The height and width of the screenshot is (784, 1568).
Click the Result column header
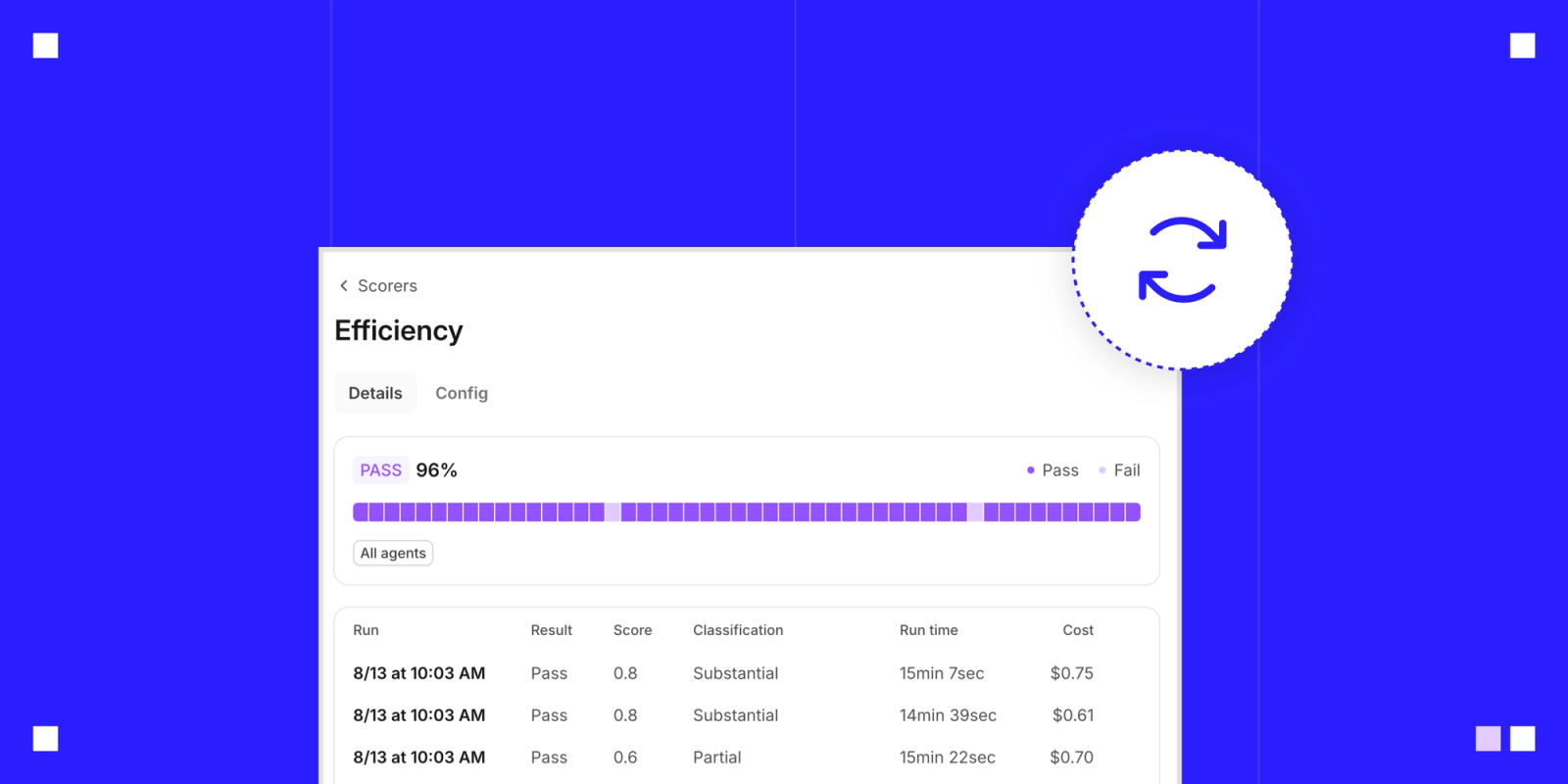click(x=552, y=630)
